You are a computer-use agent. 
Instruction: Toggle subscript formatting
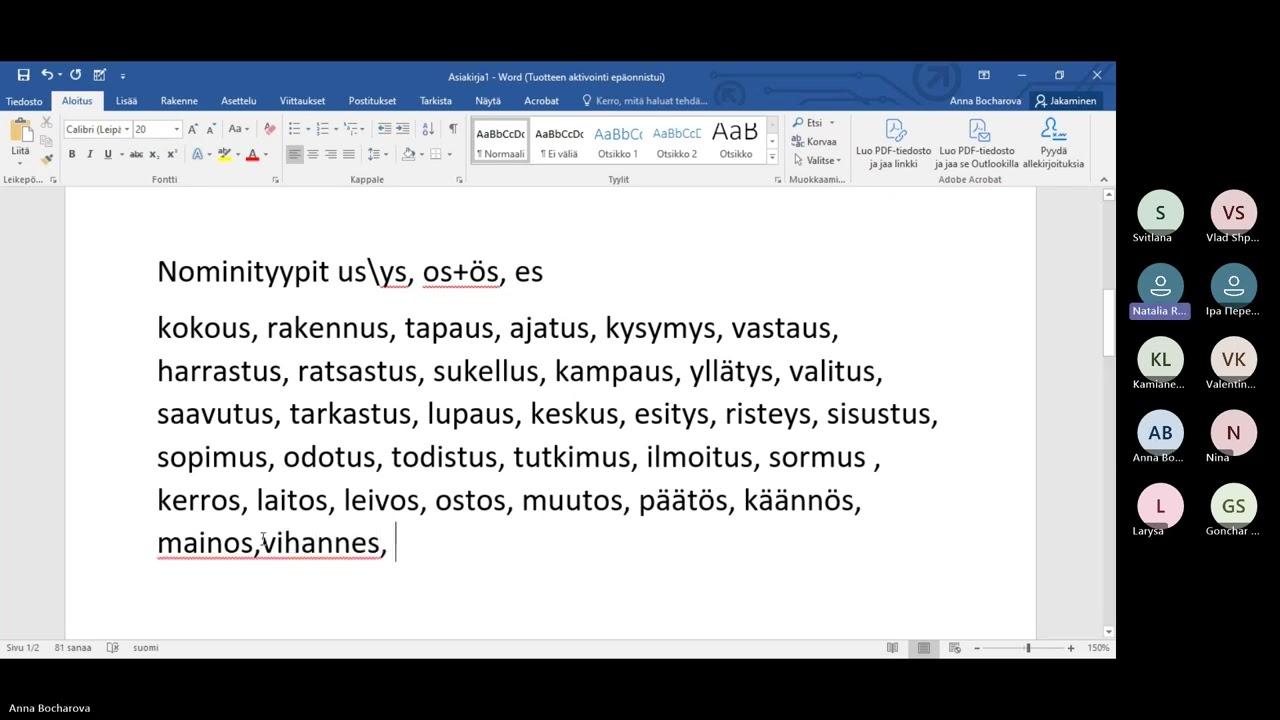point(154,154)
